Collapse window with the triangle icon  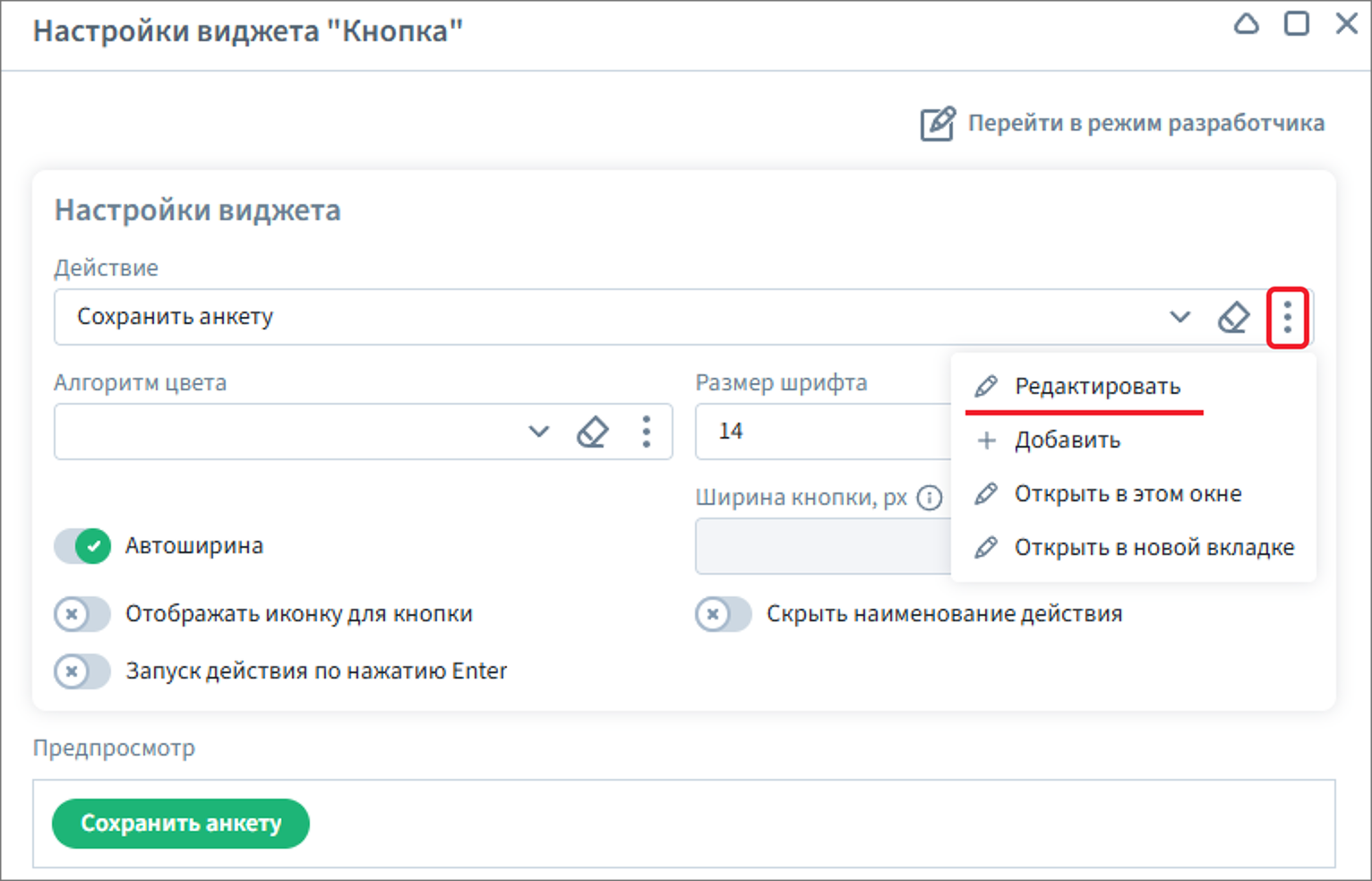coord(1246,24)
